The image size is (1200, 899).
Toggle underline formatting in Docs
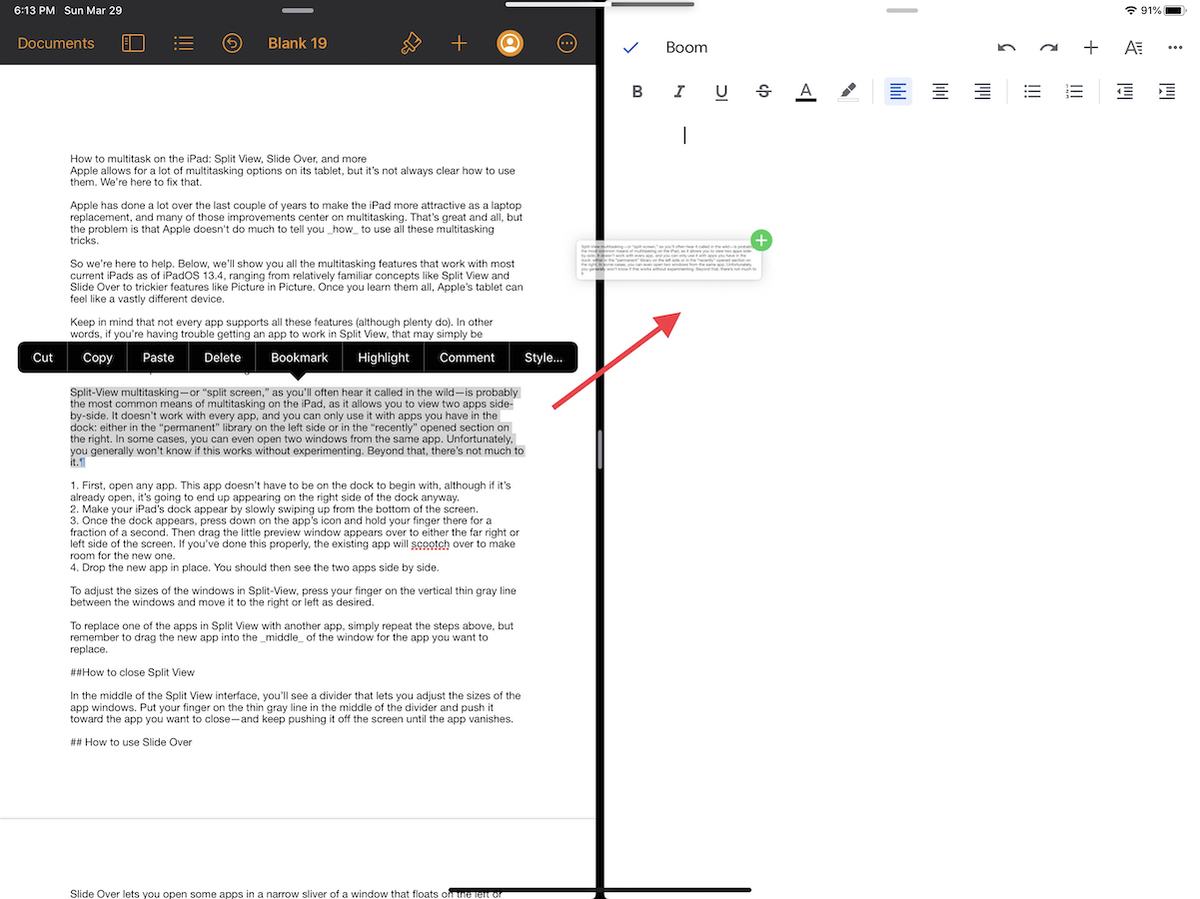(722, 92)
